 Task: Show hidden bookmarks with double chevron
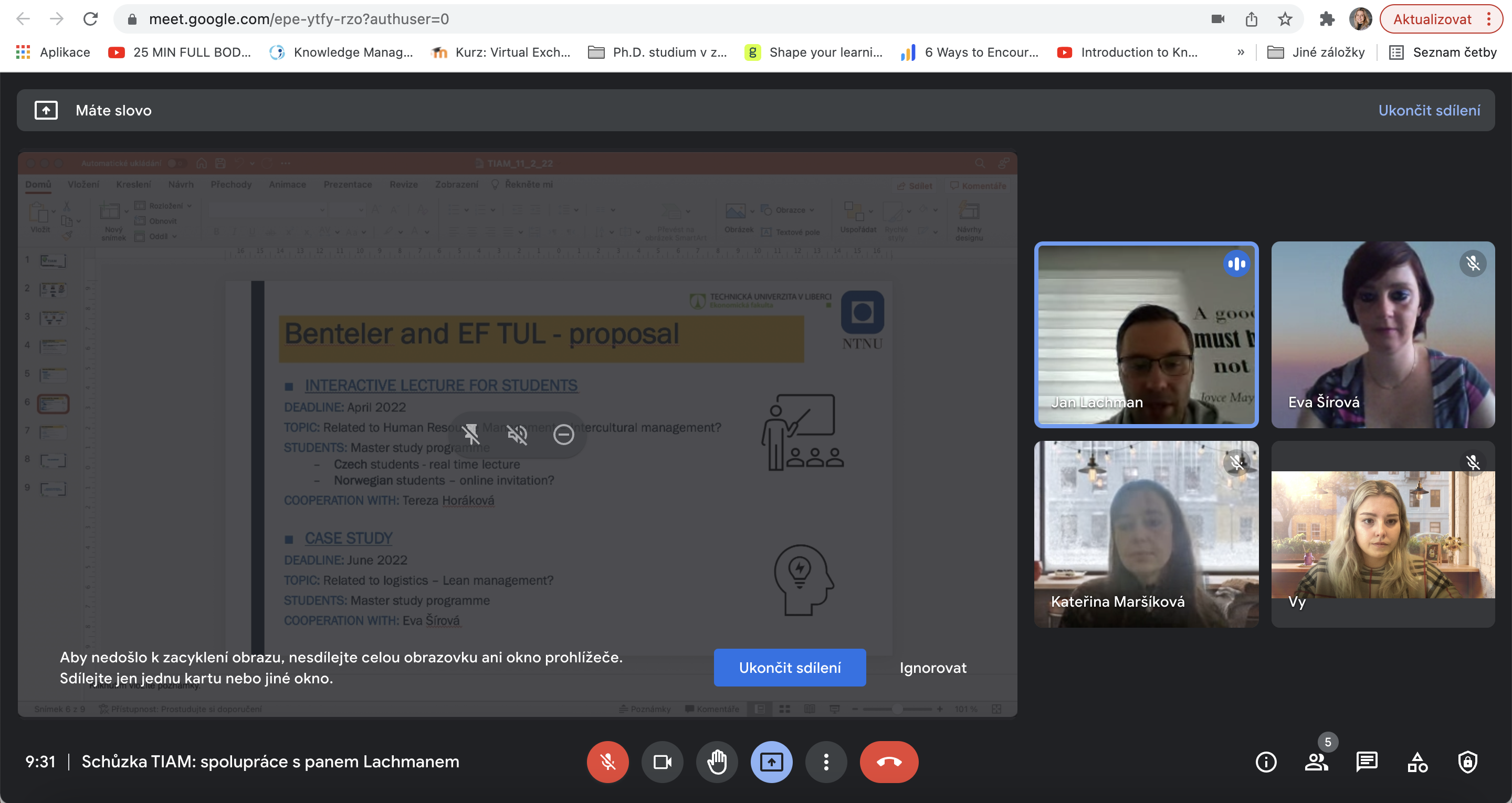pyautogui.click(x=1240, y=52)
